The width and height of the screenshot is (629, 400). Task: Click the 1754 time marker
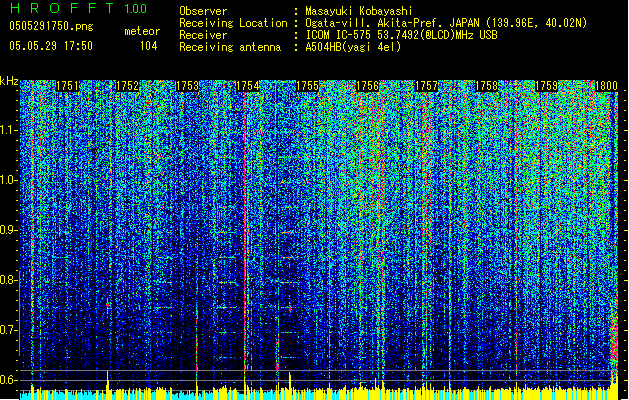(248, 86)
